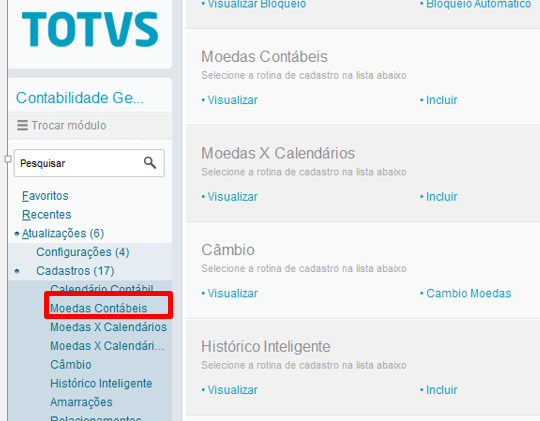Click the Câmbio card heading
540x421 pixels.
(228, 249)
